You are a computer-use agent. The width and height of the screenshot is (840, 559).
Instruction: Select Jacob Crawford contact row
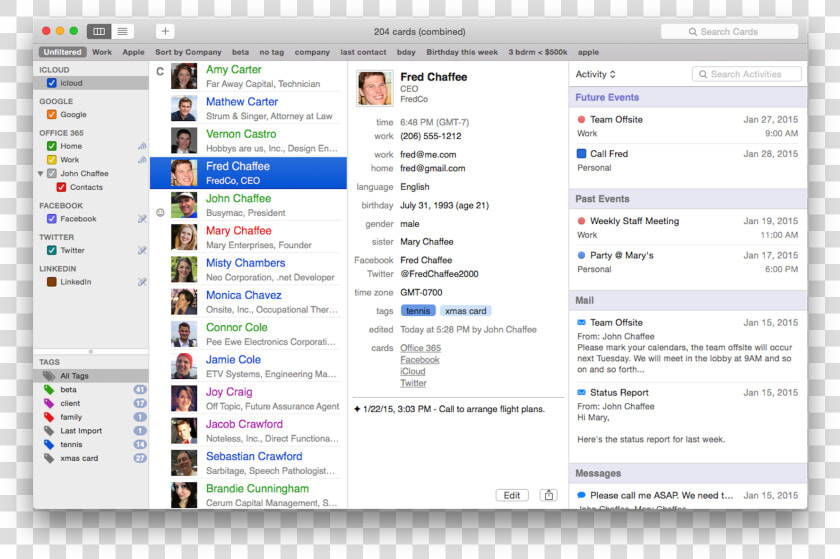249,431
